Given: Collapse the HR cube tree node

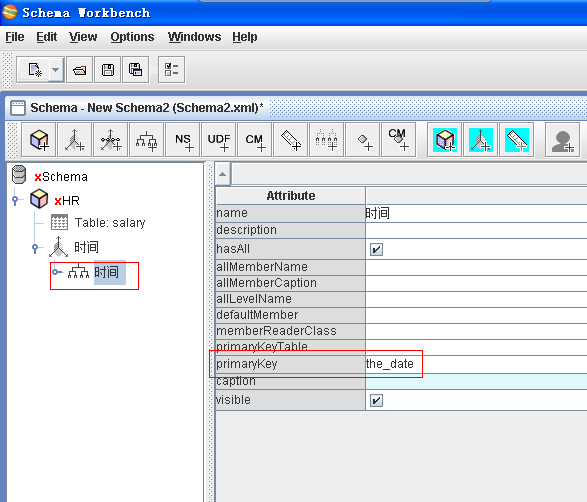Looking at the screenshot, I should coord(15,200).
